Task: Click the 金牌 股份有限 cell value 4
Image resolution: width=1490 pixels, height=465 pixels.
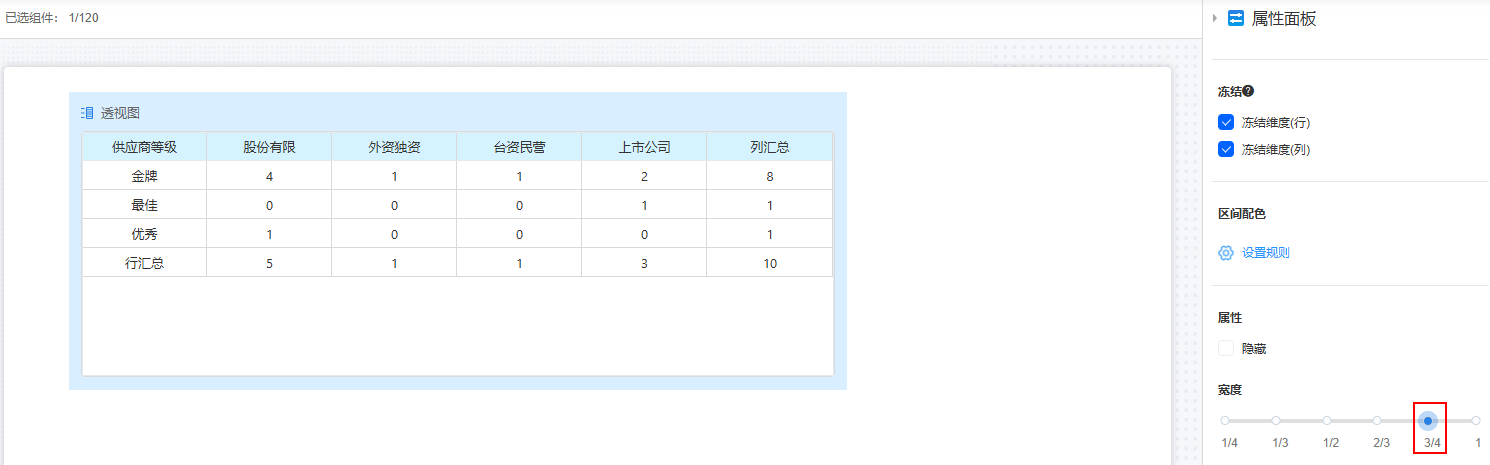Action: click(269, 176)
